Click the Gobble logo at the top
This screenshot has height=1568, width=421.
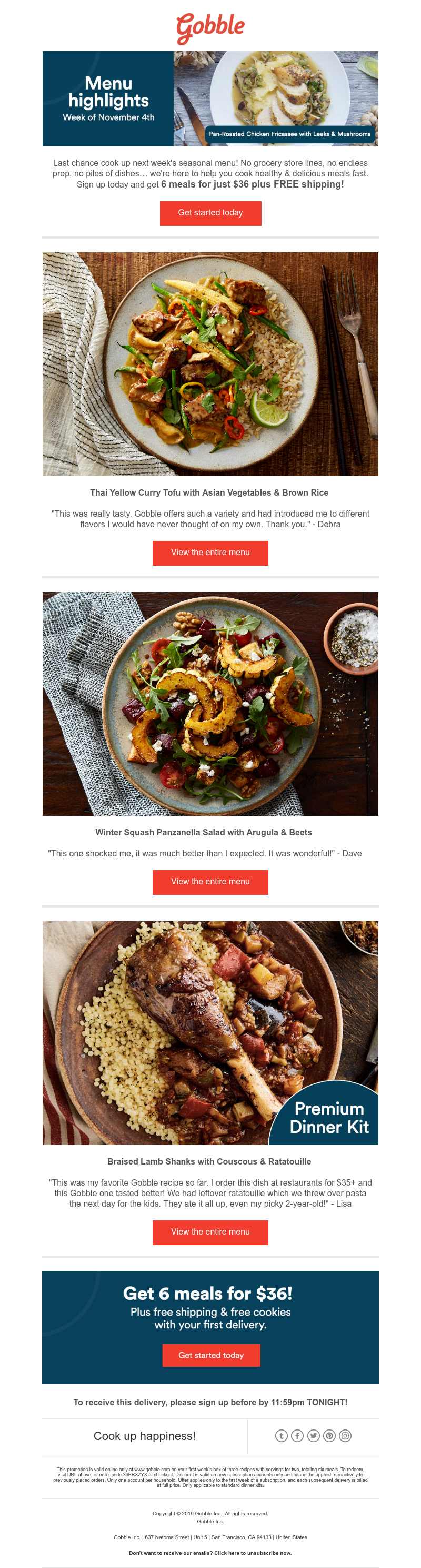pos(210,27)
